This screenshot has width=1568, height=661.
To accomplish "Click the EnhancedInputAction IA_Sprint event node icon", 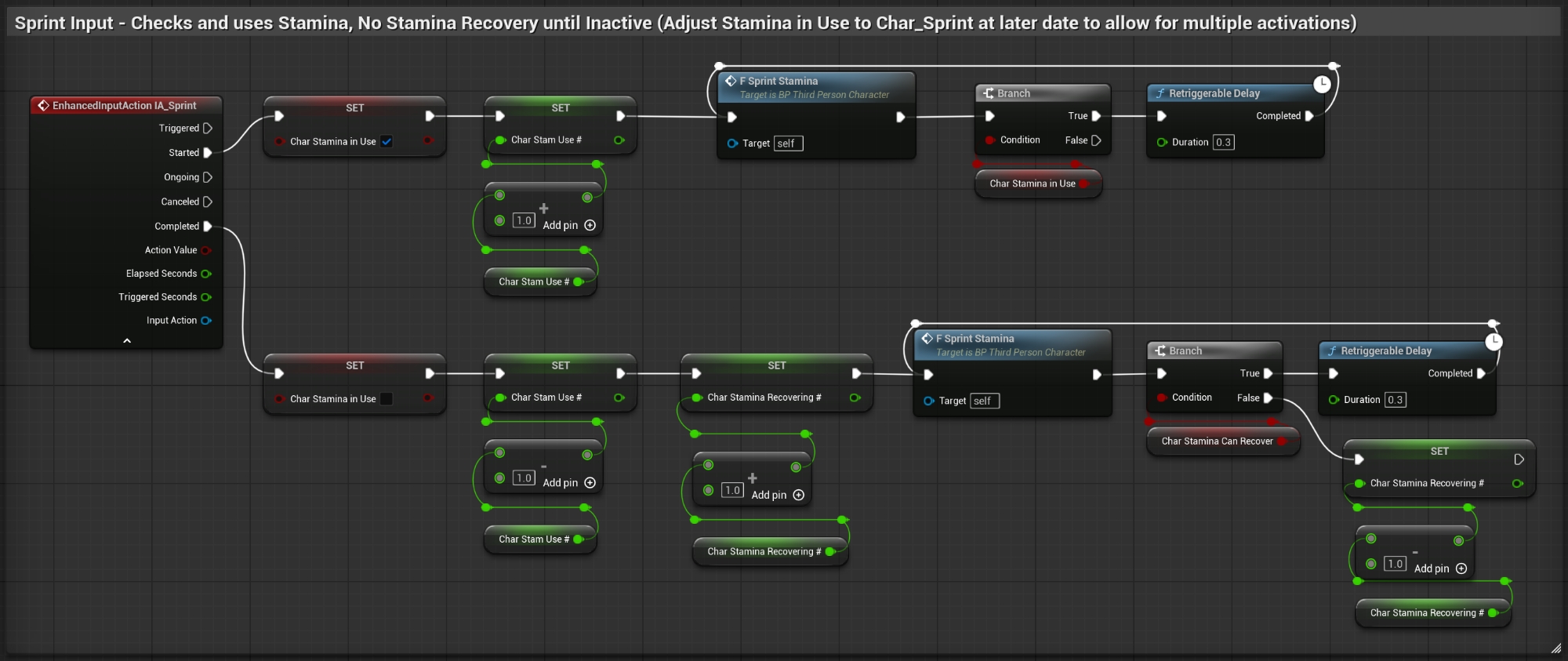I will coord(44,106).
